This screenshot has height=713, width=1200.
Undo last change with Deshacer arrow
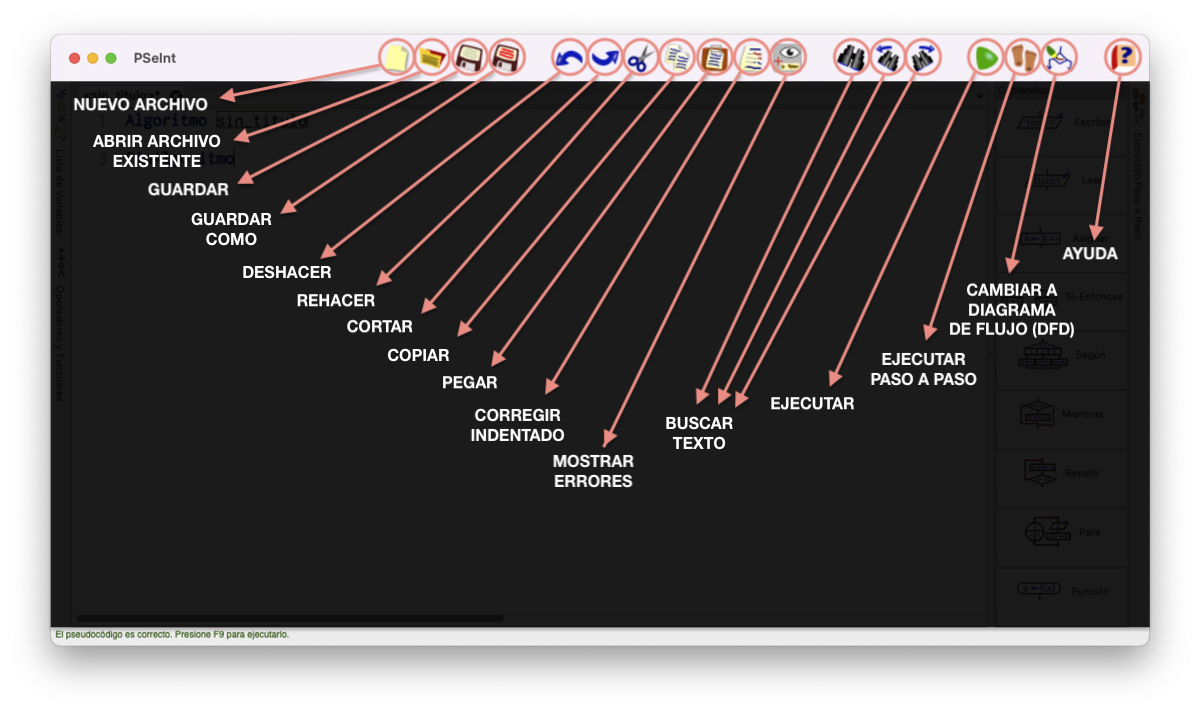click(x=569, y=57)
